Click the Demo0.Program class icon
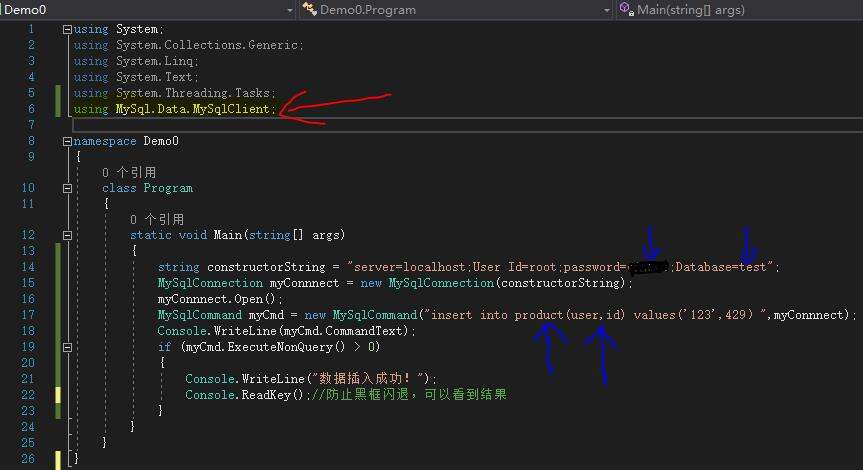The image size is (863, 470). (x=309, y=9)
